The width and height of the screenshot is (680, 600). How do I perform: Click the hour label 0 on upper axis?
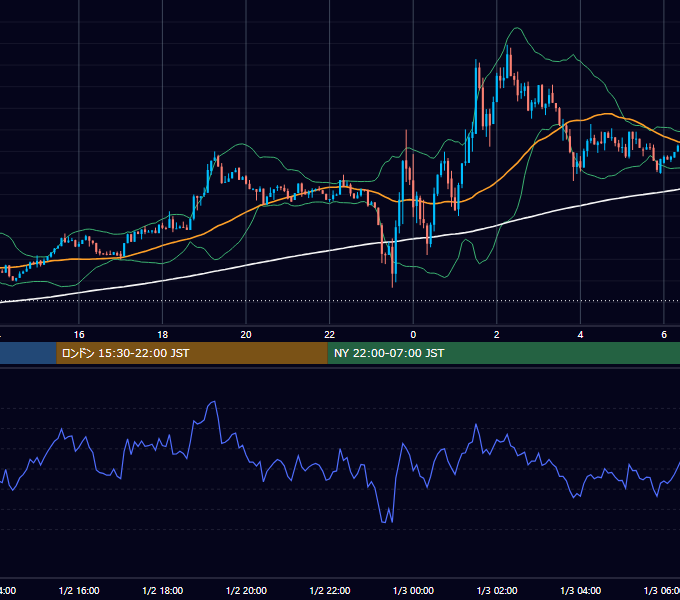tap(413, 335)
